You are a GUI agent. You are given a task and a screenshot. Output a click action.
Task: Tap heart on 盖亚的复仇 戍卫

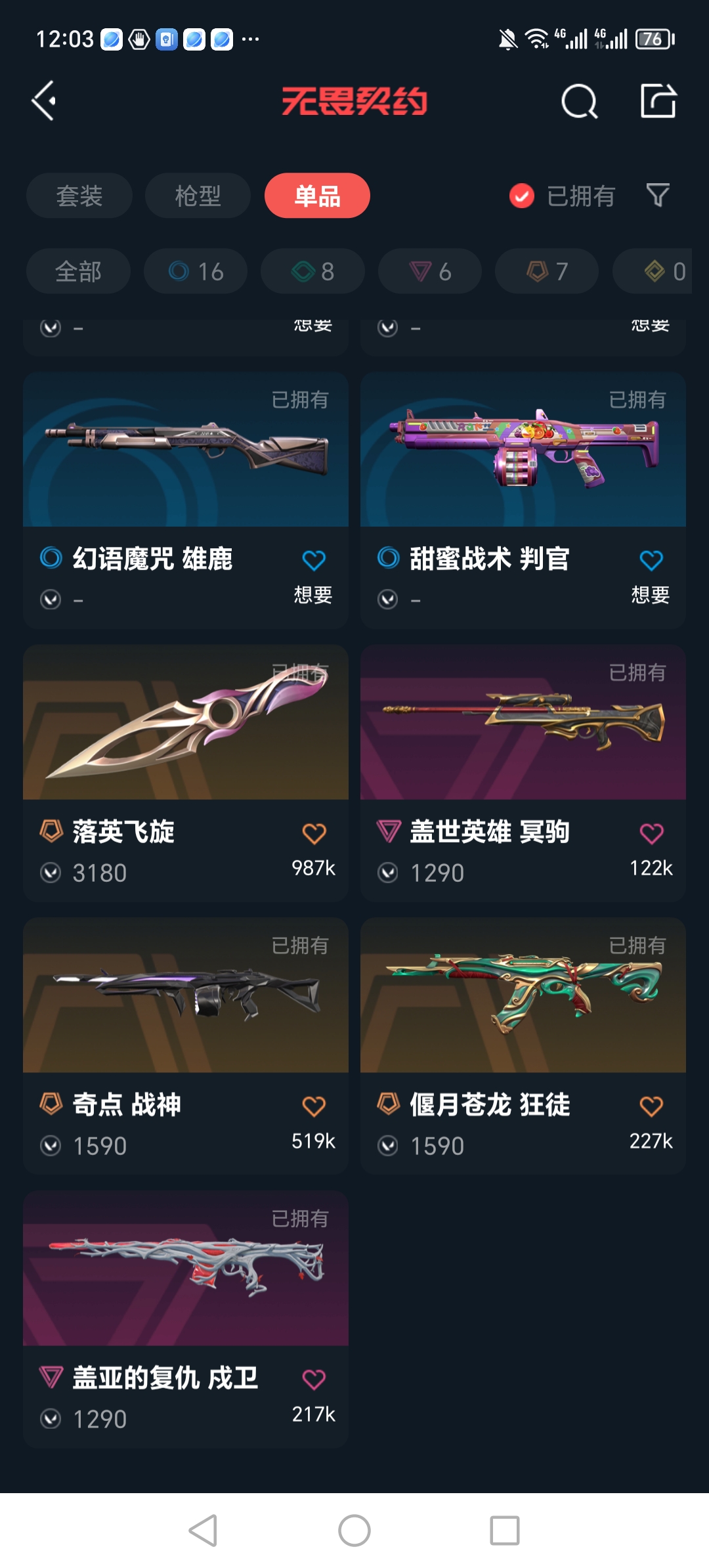(x=314, y=1380)
